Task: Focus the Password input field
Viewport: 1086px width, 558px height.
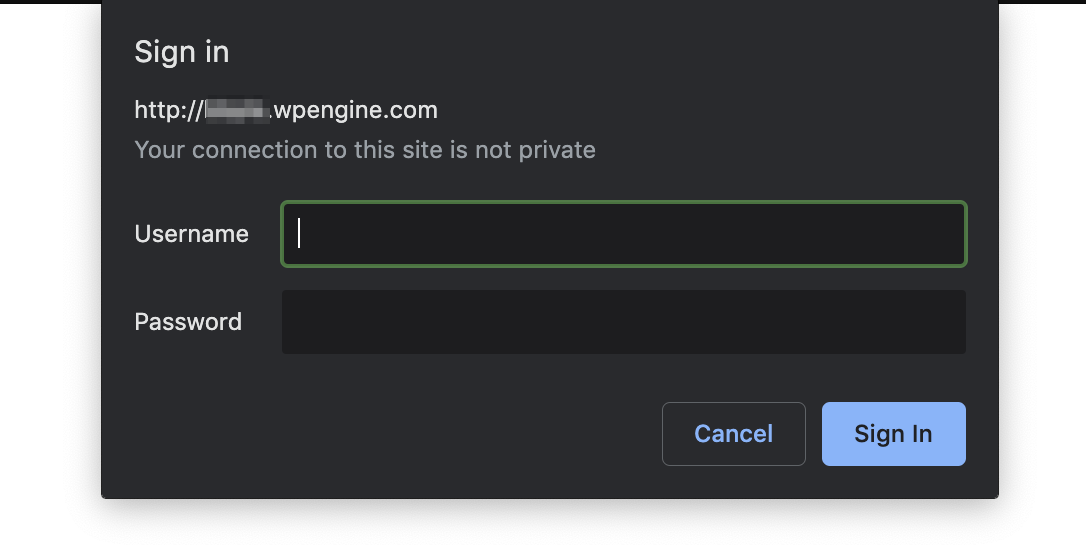Action: [x=623, y=322]
